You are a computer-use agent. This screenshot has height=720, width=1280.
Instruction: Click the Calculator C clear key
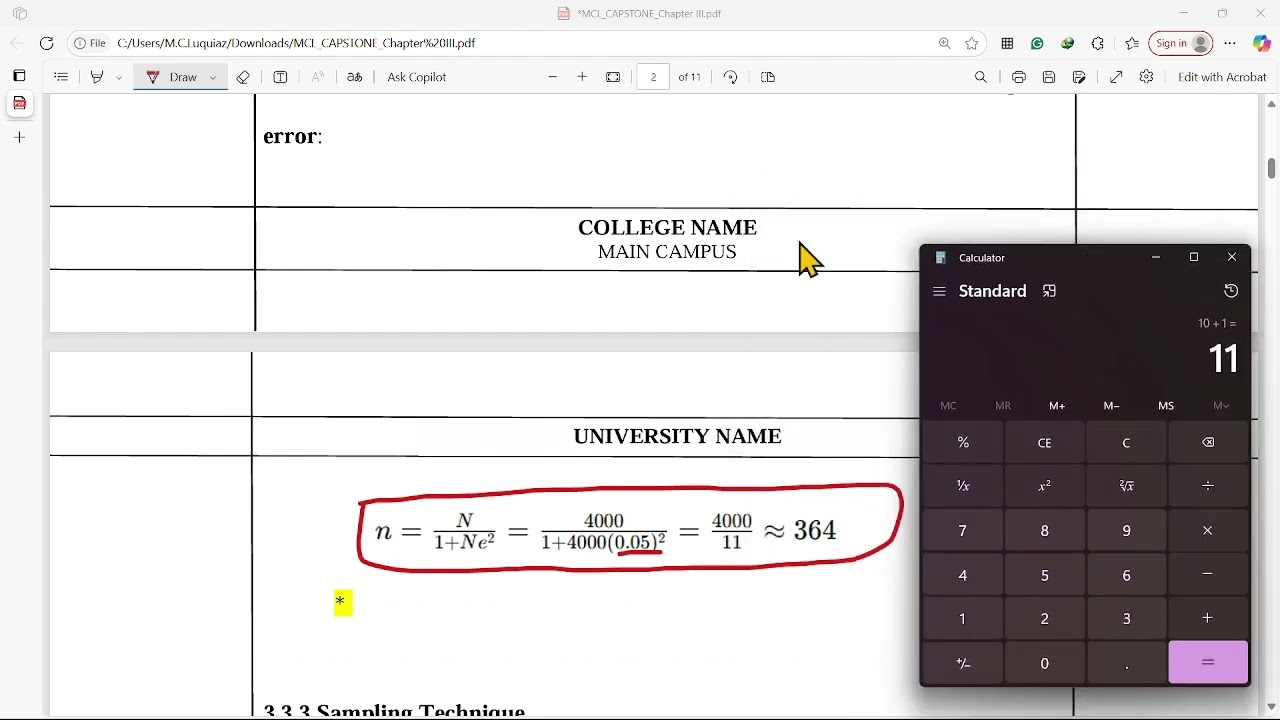[1126, 443]
